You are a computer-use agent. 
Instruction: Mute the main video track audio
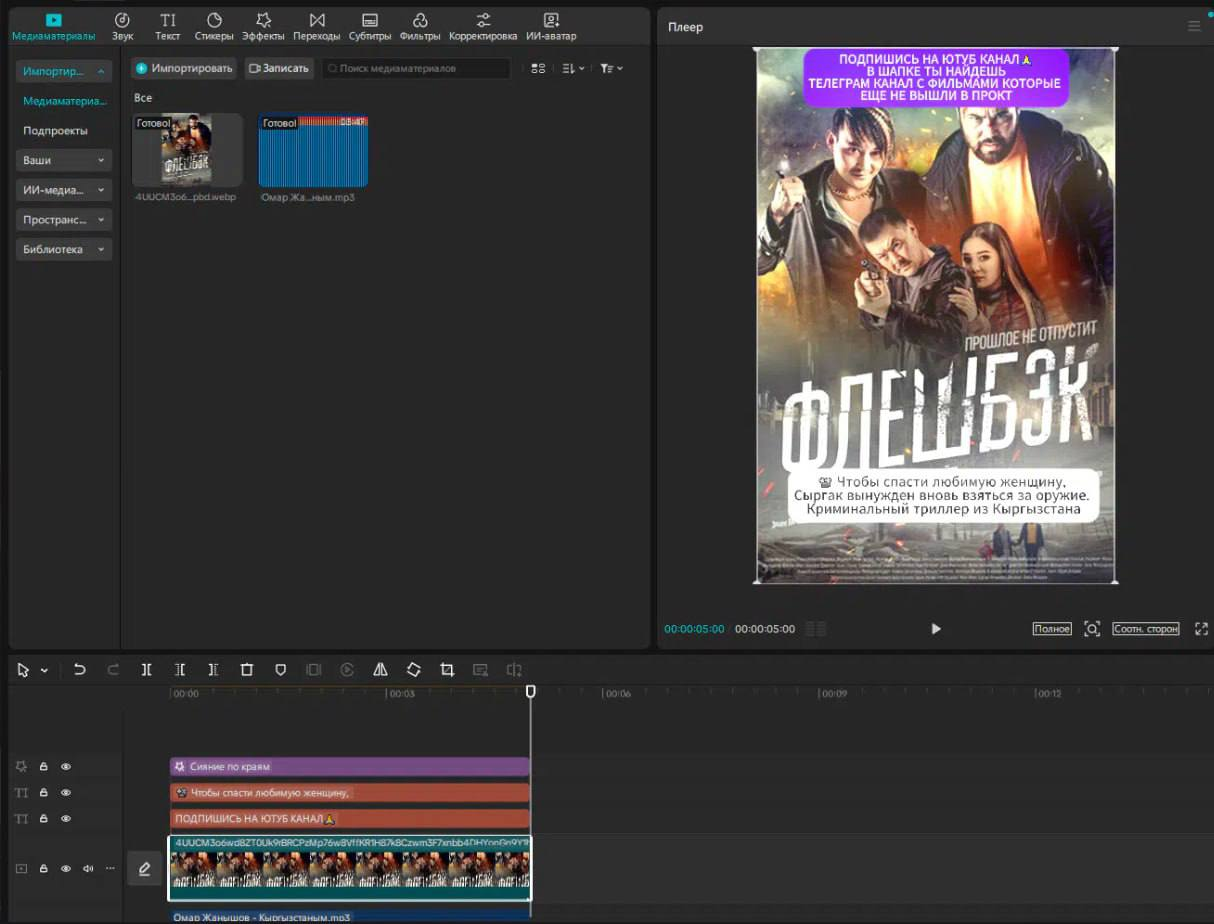coord(88,869)
